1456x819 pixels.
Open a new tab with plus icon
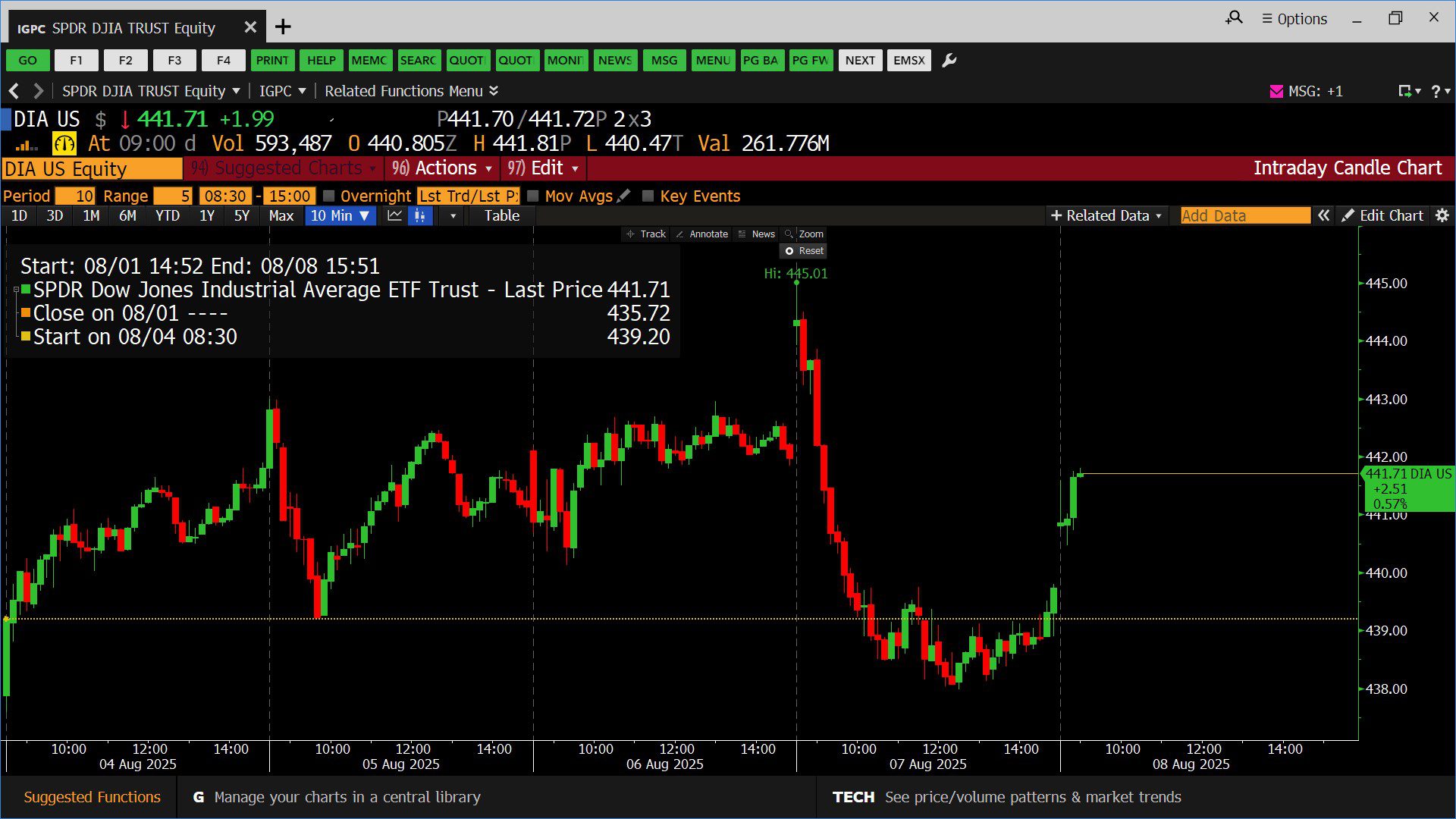click(283, 27)
